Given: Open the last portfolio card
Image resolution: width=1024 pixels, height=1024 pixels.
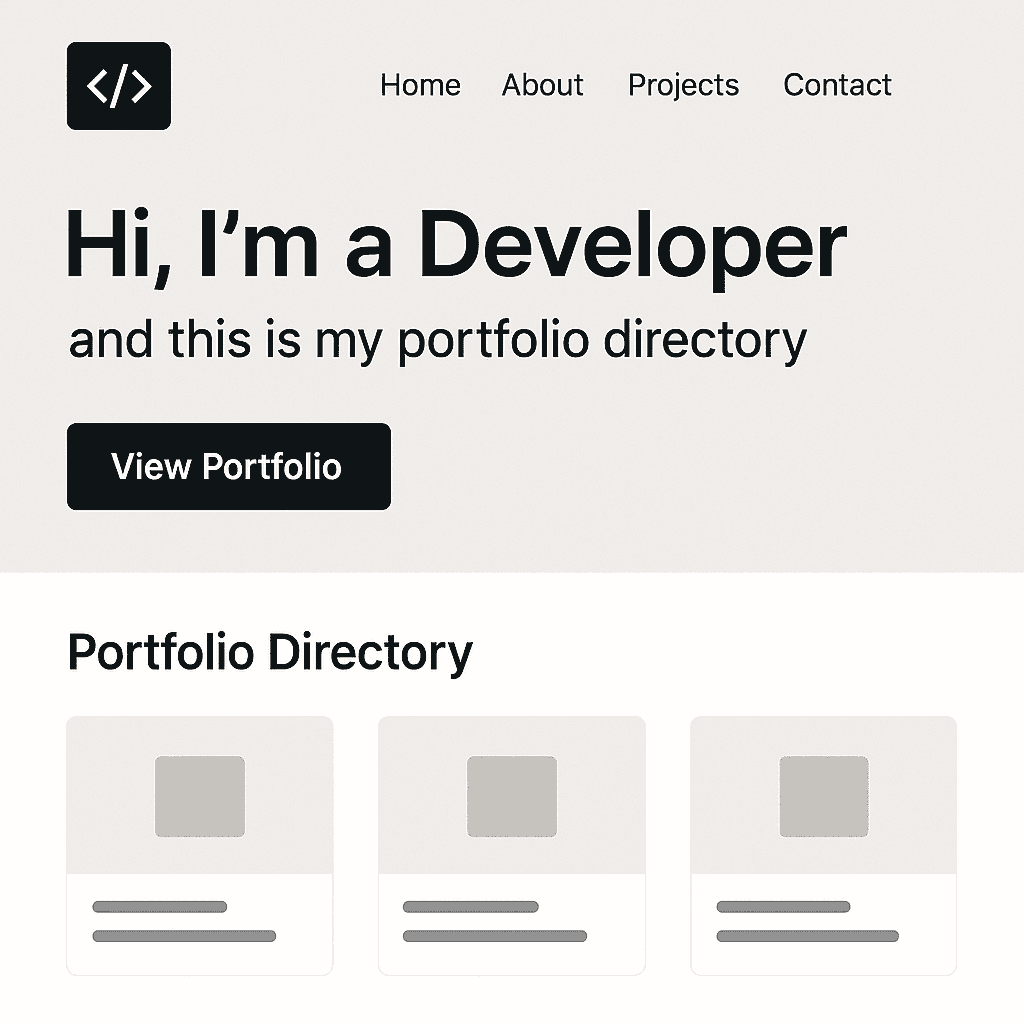Looking at the screenshot, I should [822, 843].
